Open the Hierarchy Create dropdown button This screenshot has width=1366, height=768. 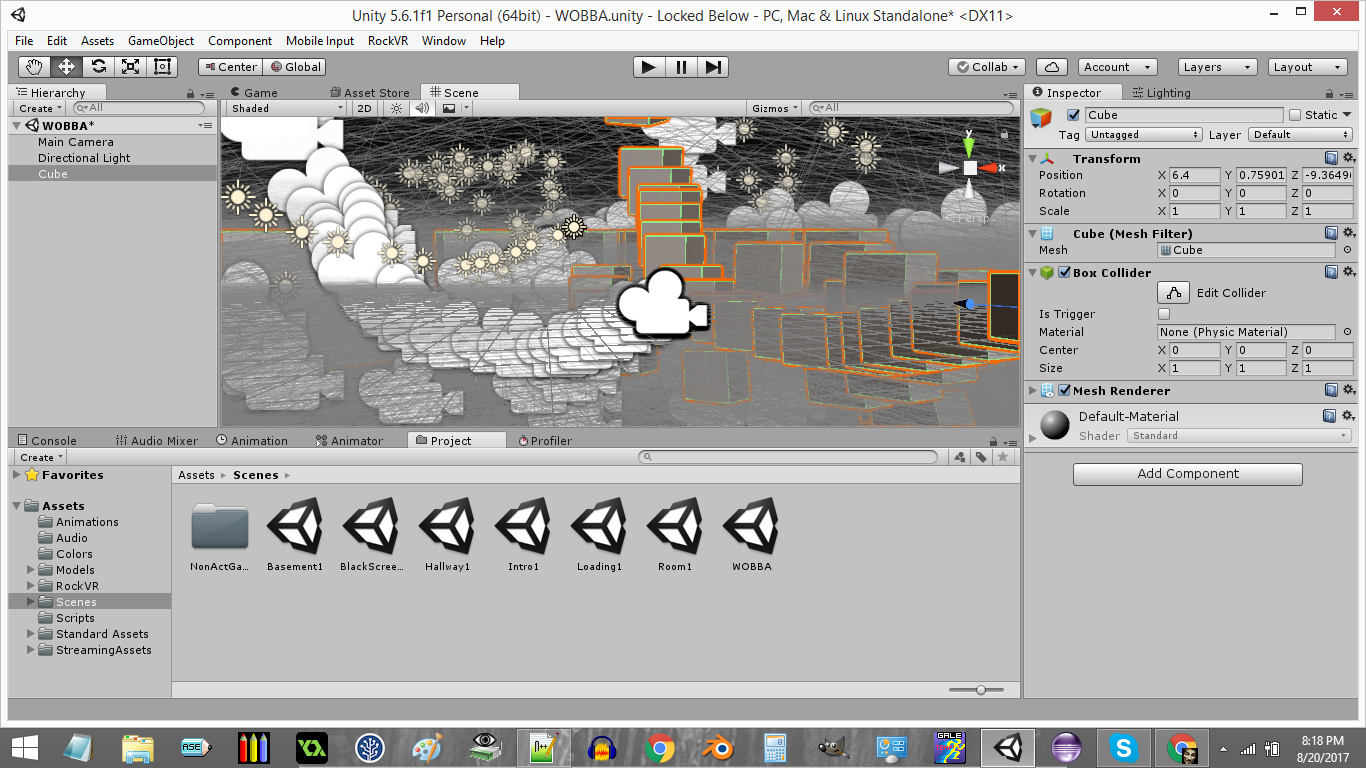click(40, 108)
